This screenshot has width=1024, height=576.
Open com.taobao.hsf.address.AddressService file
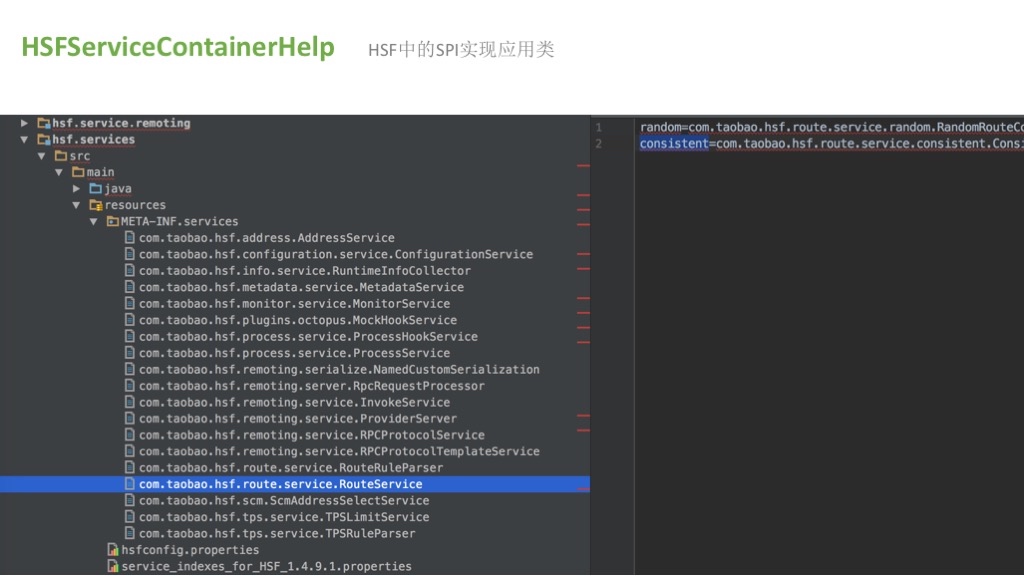(266, 238)
